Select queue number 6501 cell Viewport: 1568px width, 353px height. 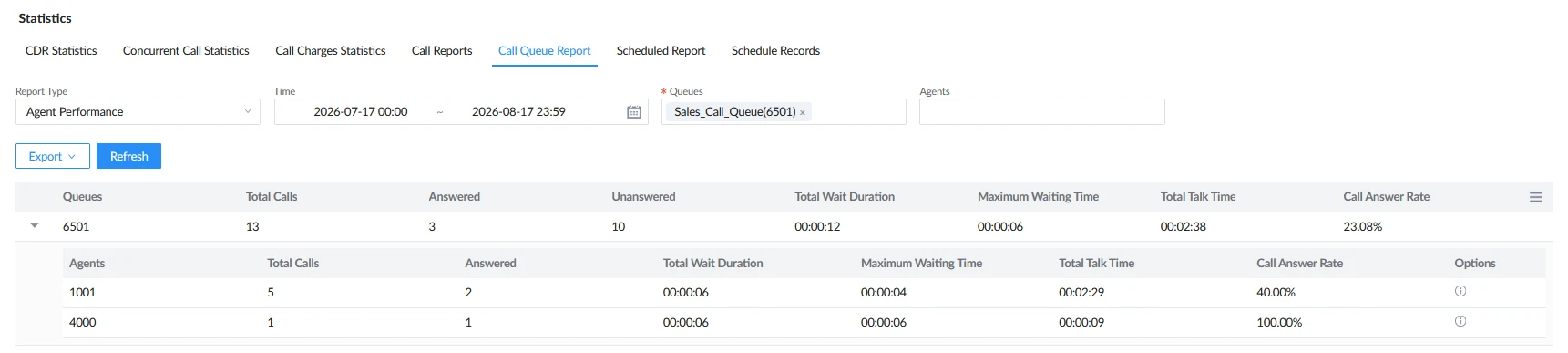coord(77,227)
